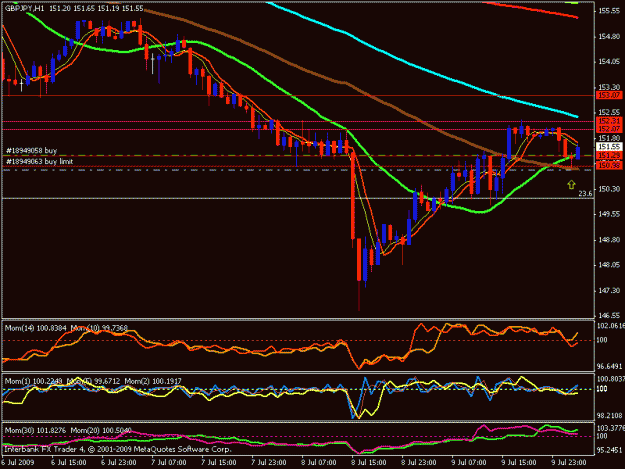The width and height of the screenshot is (625, 469).
Task: Select the #18949058 buy order label
Action: (x=31, y=151)
